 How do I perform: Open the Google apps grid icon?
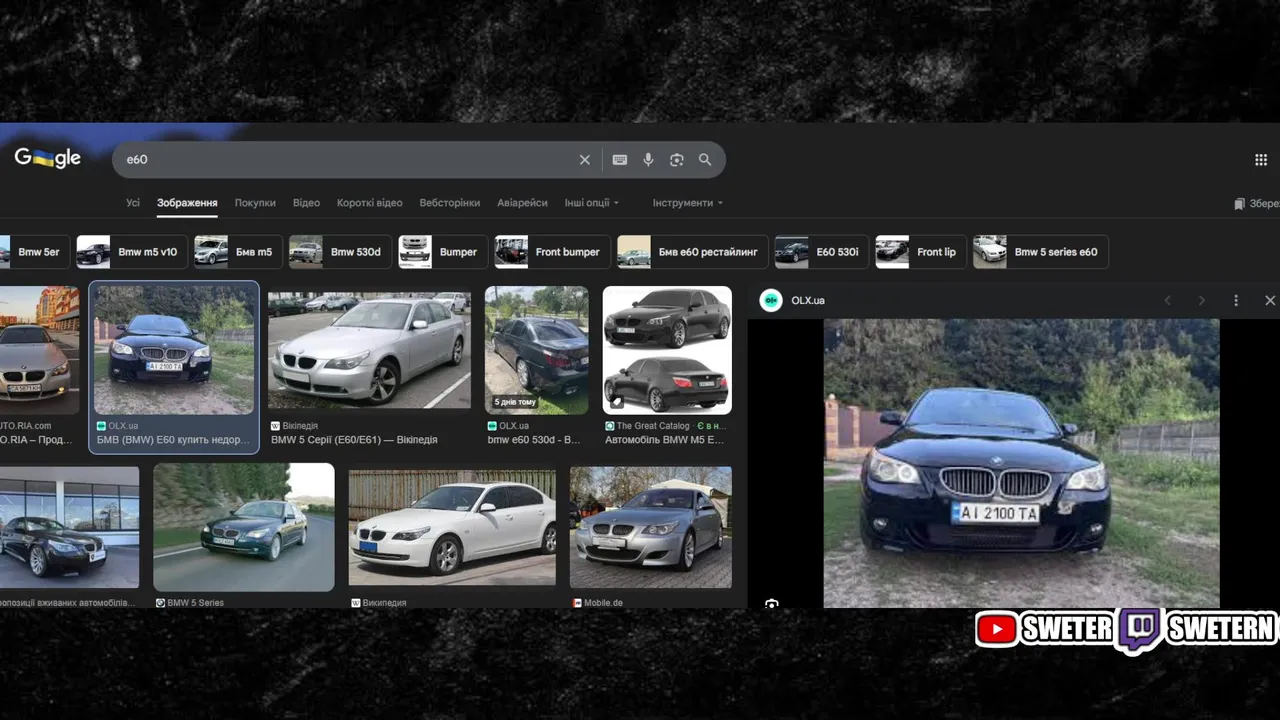coord(1261,160)
